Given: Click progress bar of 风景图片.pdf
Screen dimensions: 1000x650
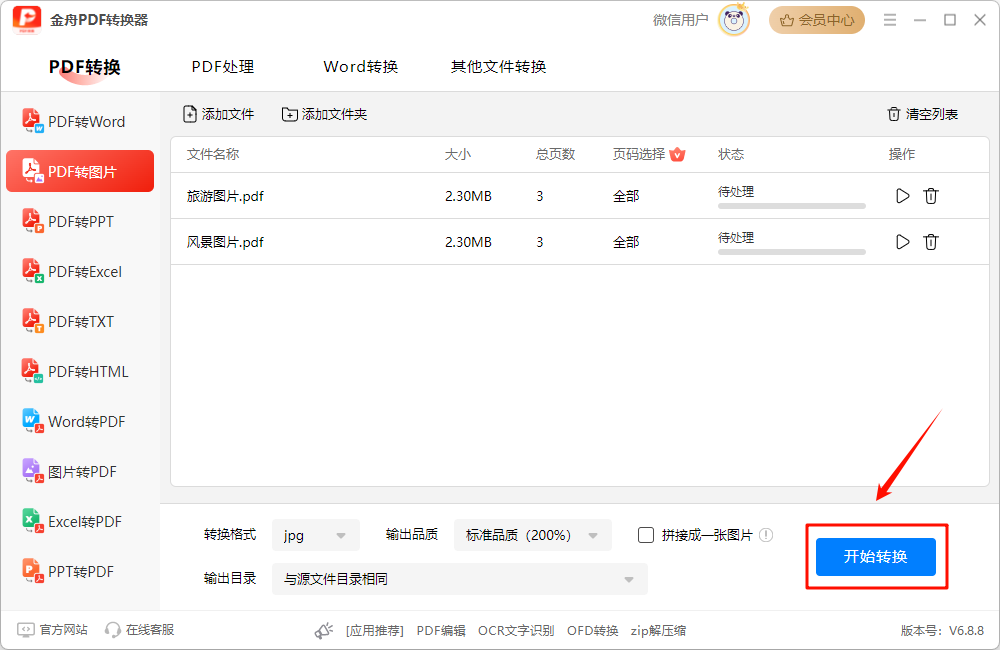Looking at the screenshot, I should point(791,252).
